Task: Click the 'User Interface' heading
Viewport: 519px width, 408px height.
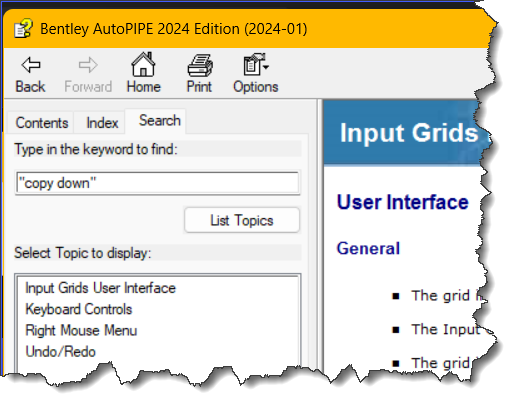Action: click(x=403, y=202)
